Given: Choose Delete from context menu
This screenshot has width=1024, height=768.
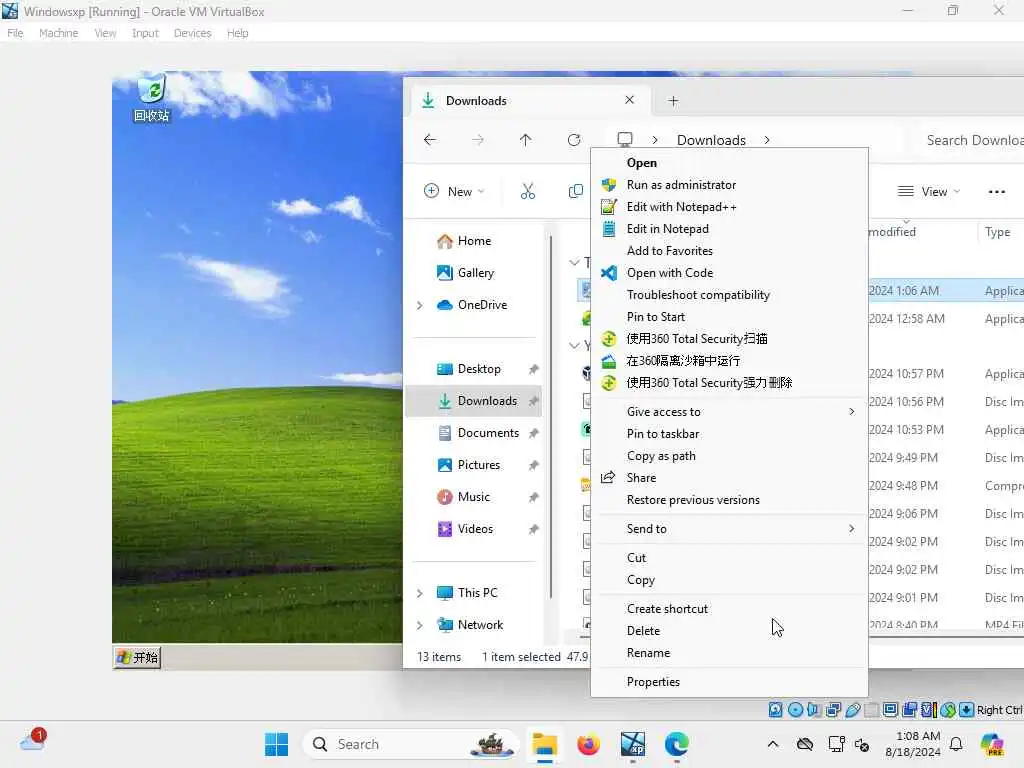Looking at the screenshot, I should click(729, 631).
